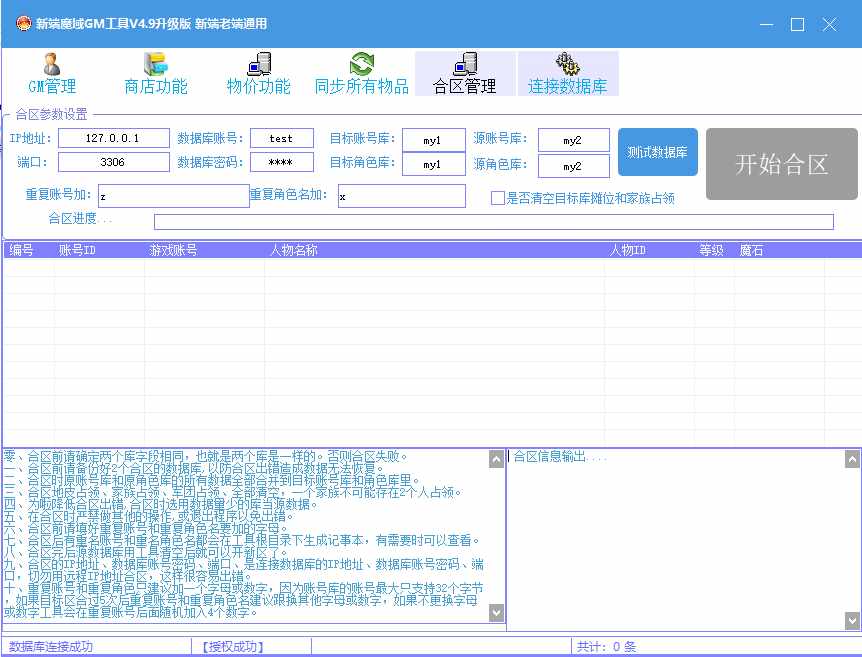Click 合区信息输出 panel scroll up arrow
862x657 pixels.
point(852,460)
